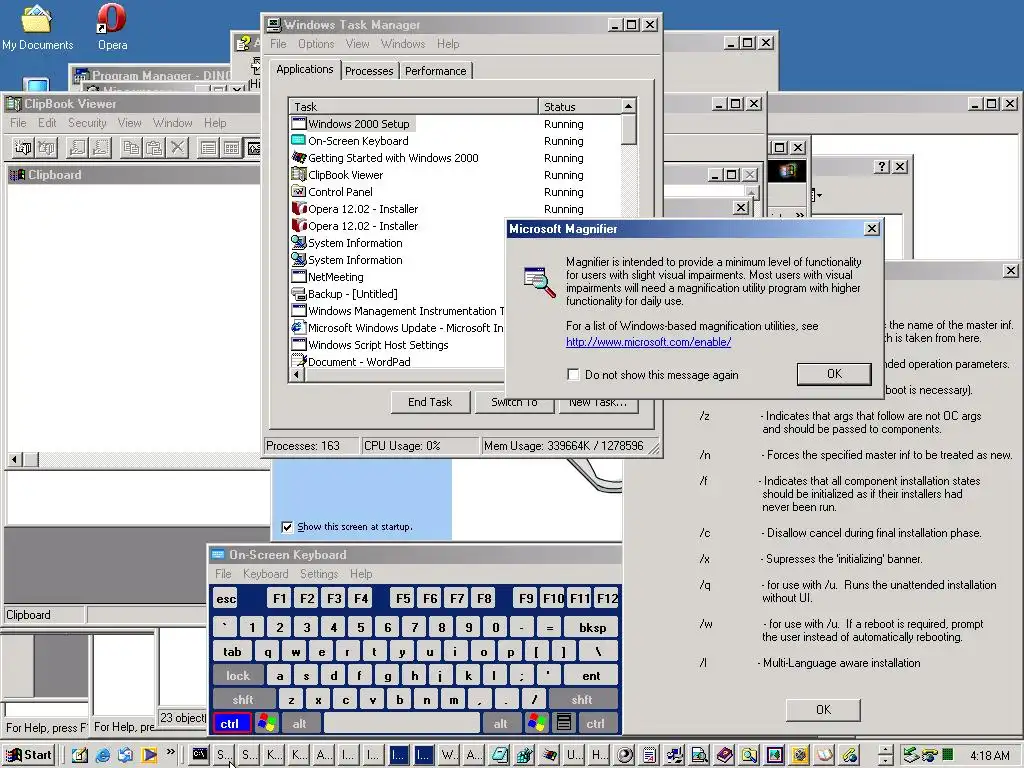This screenshot has height=768, width=1024.
Task: Select Thumbnails view icon in ClipBook toolbar
Action: 231,148
